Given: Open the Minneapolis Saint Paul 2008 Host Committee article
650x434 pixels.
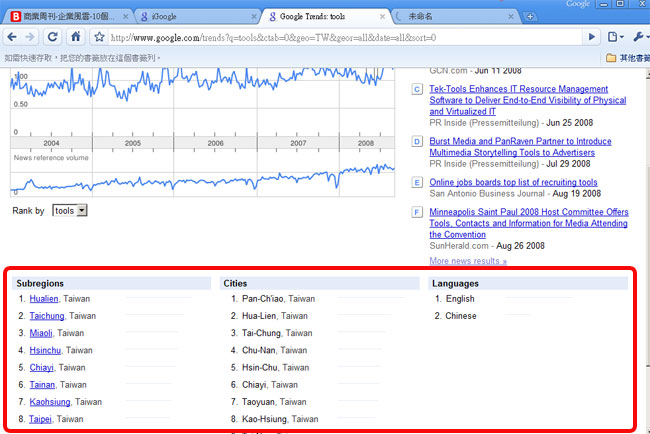Looking at the screenshot, I should pos(529,223).
